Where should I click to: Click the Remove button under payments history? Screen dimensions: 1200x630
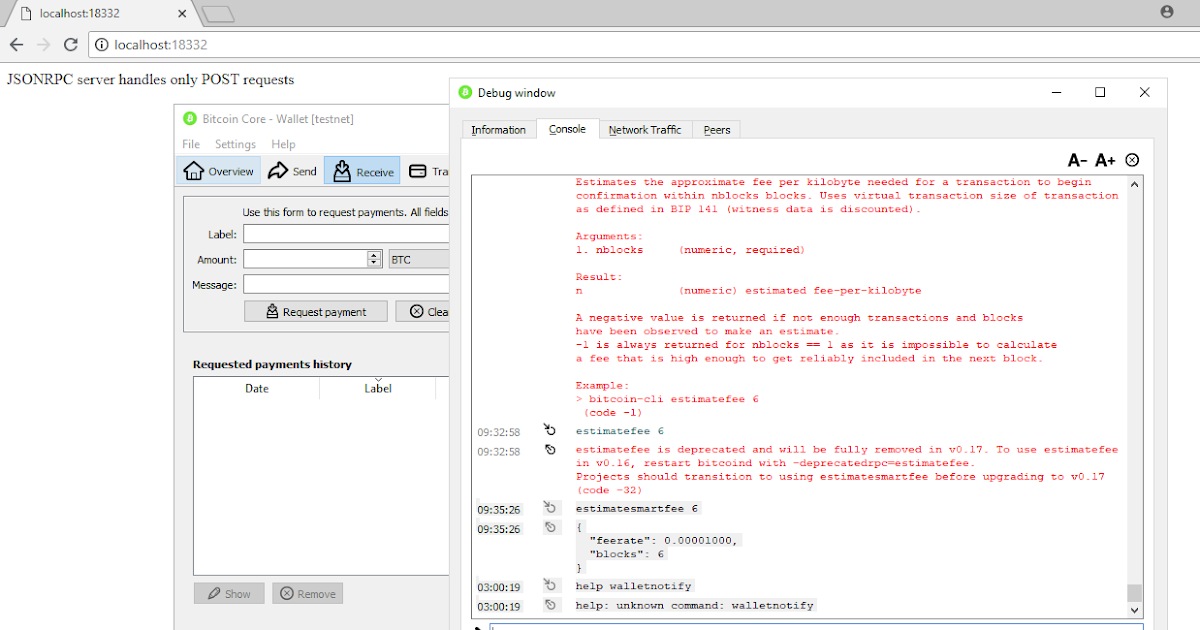pos(308,593)
